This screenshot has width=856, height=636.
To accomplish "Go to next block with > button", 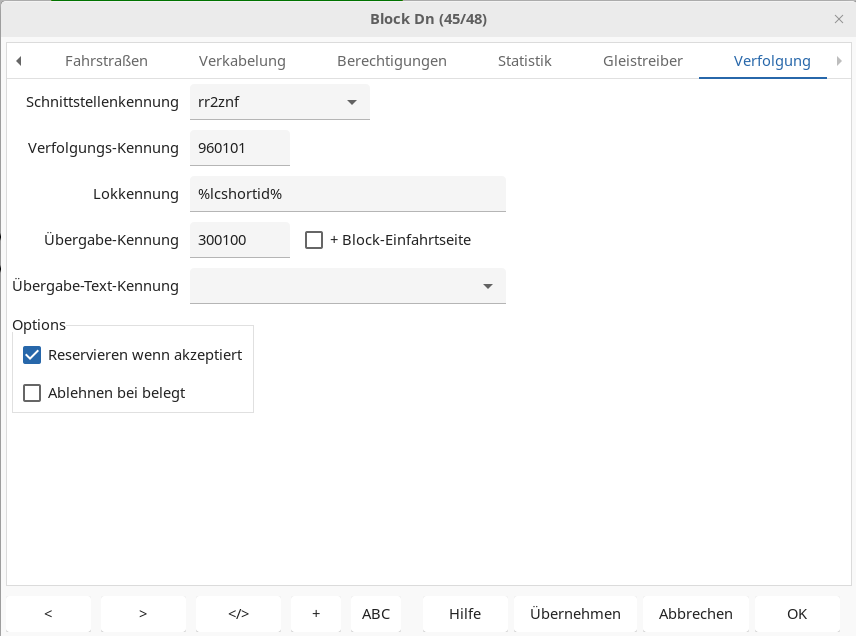I will pyautogui.click(x=143, y=614).
